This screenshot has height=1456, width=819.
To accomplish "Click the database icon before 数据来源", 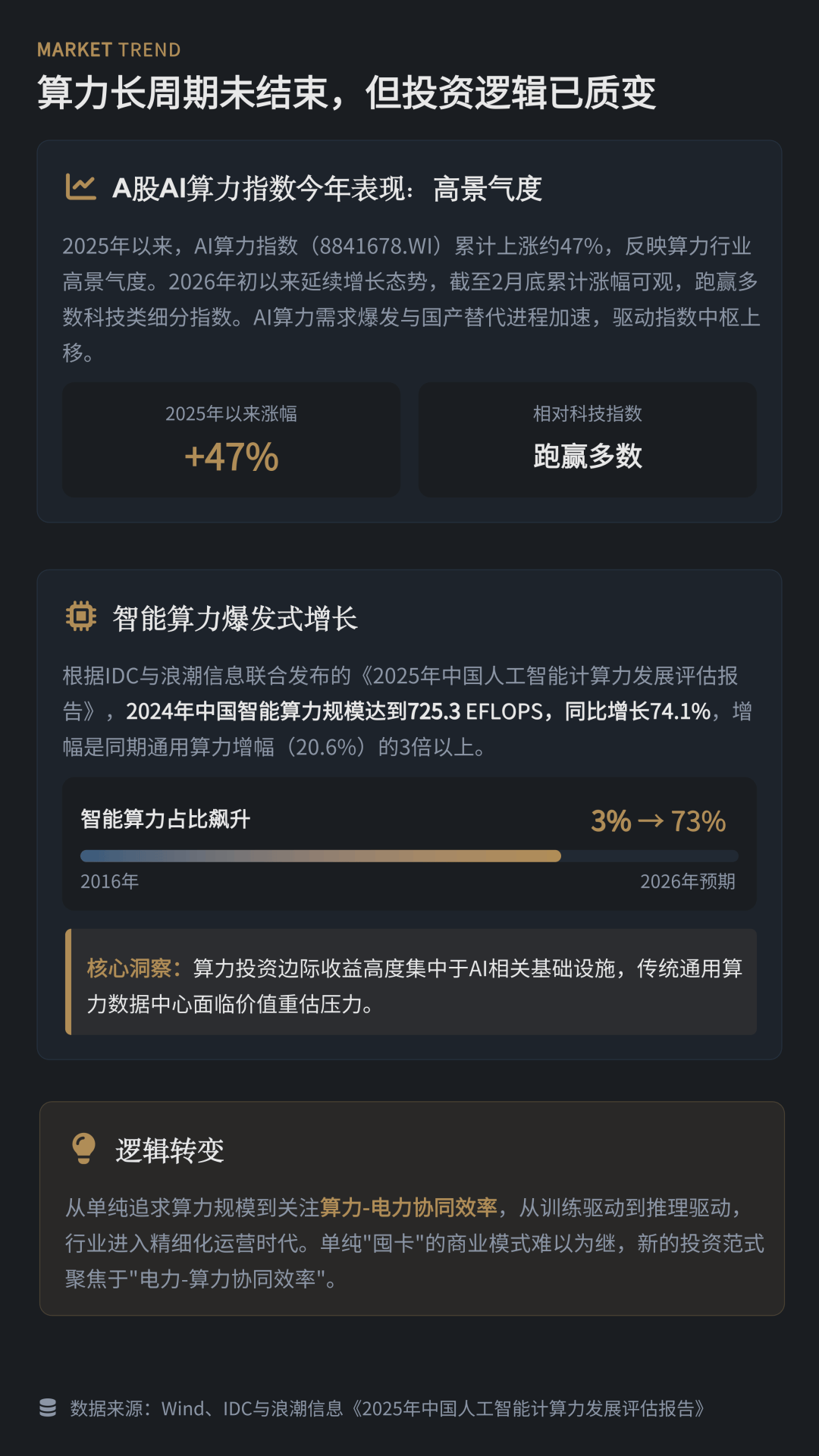I will 48,1408.
